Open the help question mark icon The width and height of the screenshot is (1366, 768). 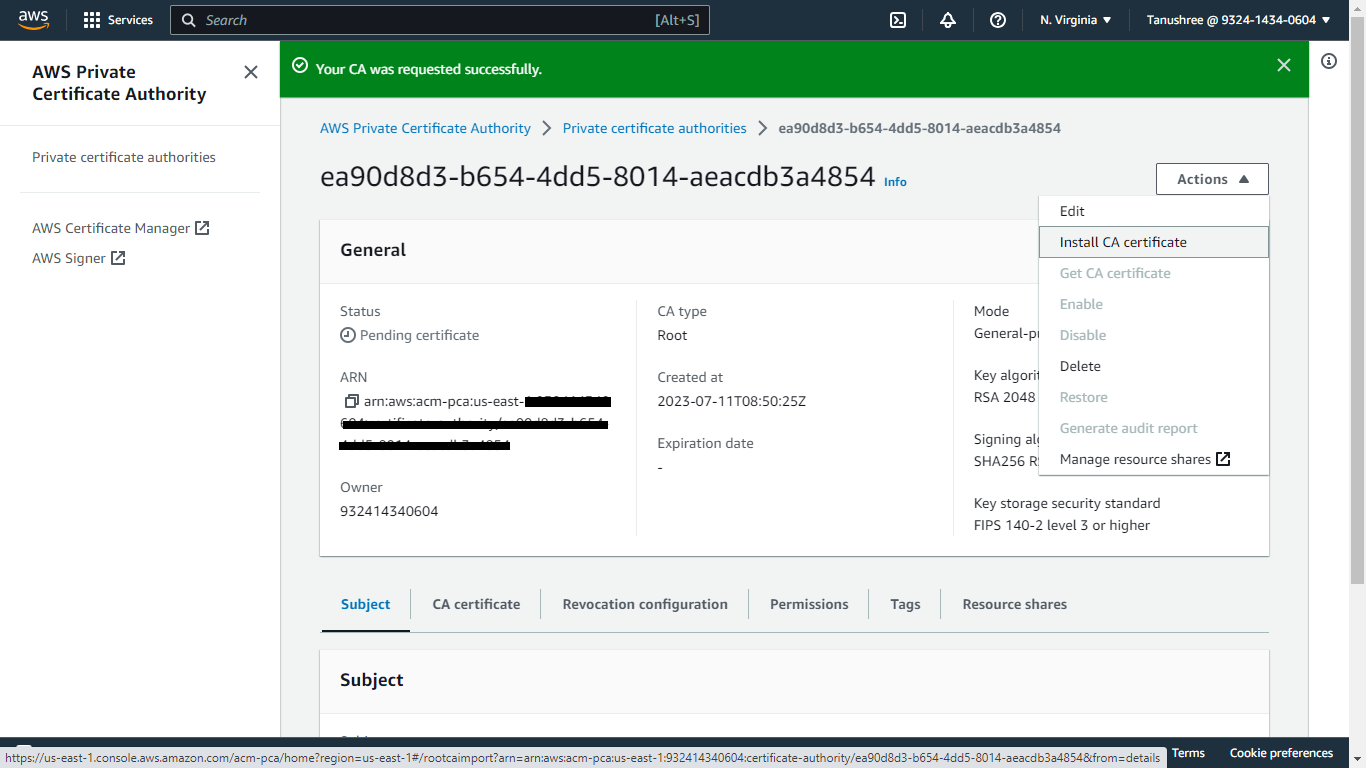(x=998, y=20)
